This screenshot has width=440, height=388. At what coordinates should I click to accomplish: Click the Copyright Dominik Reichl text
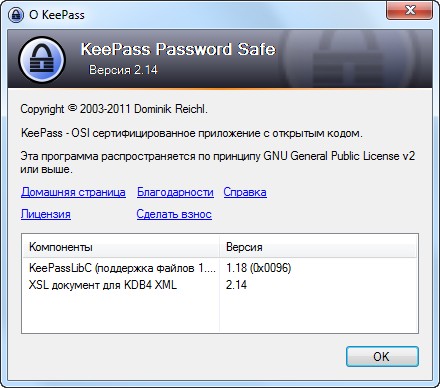click(x=114, y=109)
